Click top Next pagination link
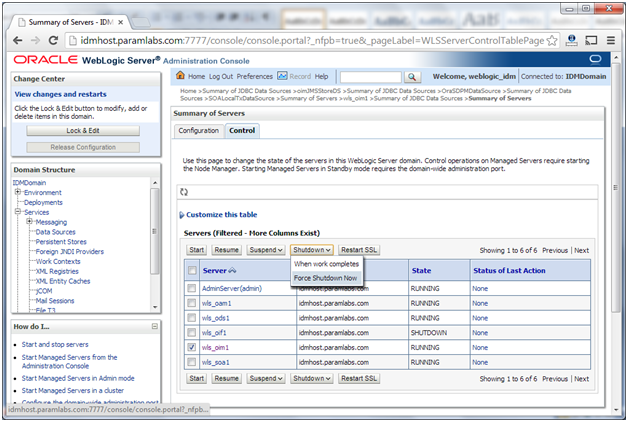628x422 pixels. pyautogui.click(x=582, y=250)
